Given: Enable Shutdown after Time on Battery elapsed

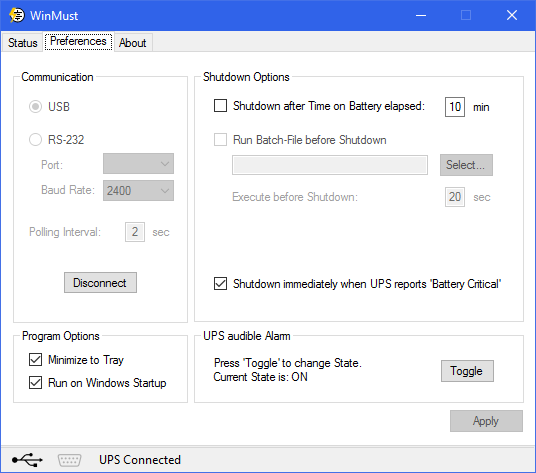Looking at the screenshot, I should 220,106.
